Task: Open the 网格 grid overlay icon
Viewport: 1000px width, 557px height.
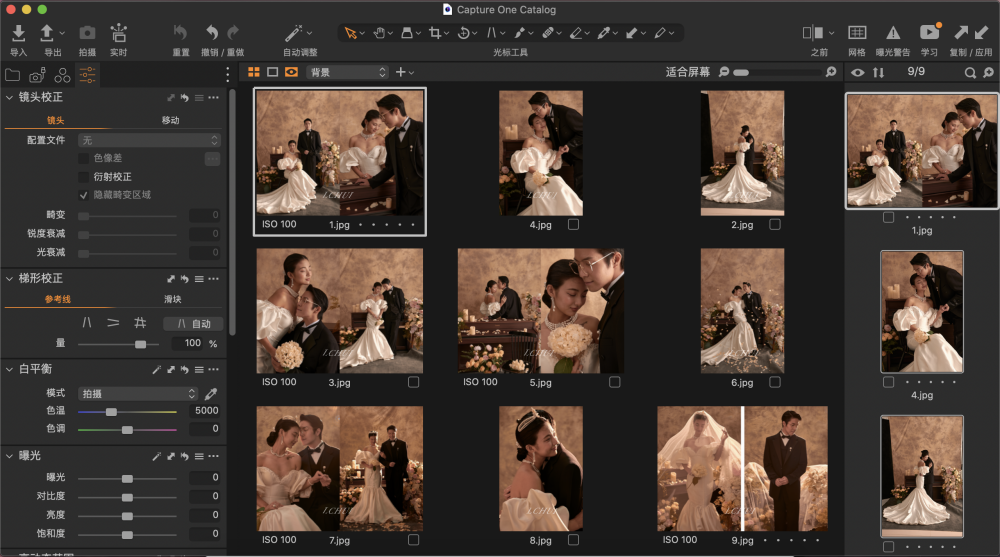Action: [857, 33]
